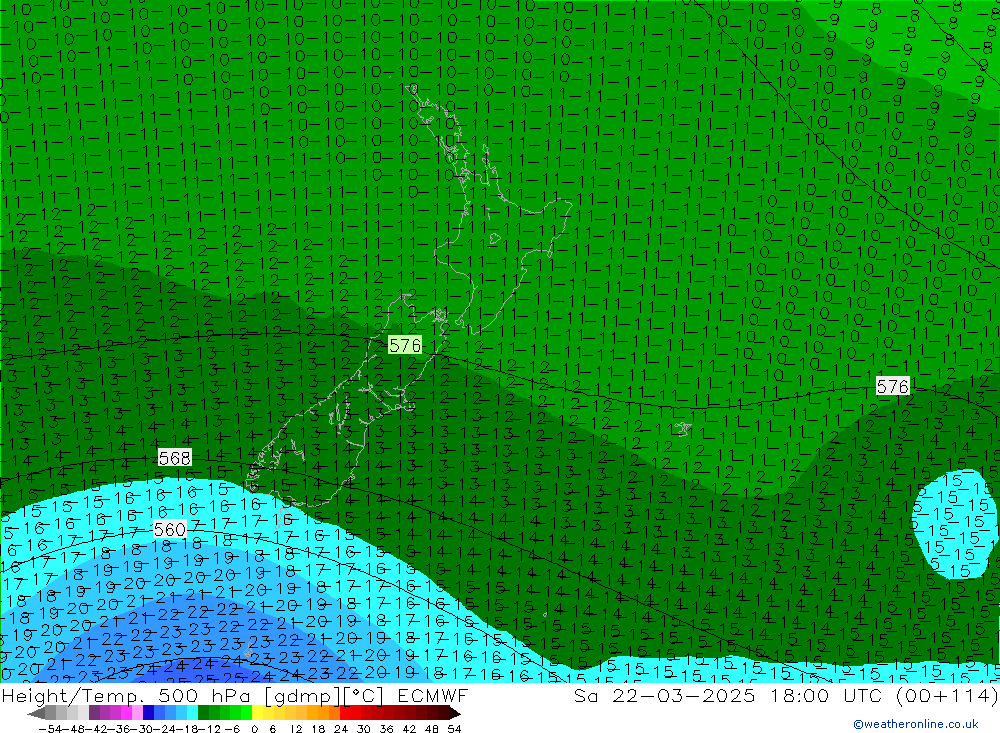The height and width of the screenshot is (733, 1000).
Task: Click the 576 contour label at right edge
Action: click(892, 386)
